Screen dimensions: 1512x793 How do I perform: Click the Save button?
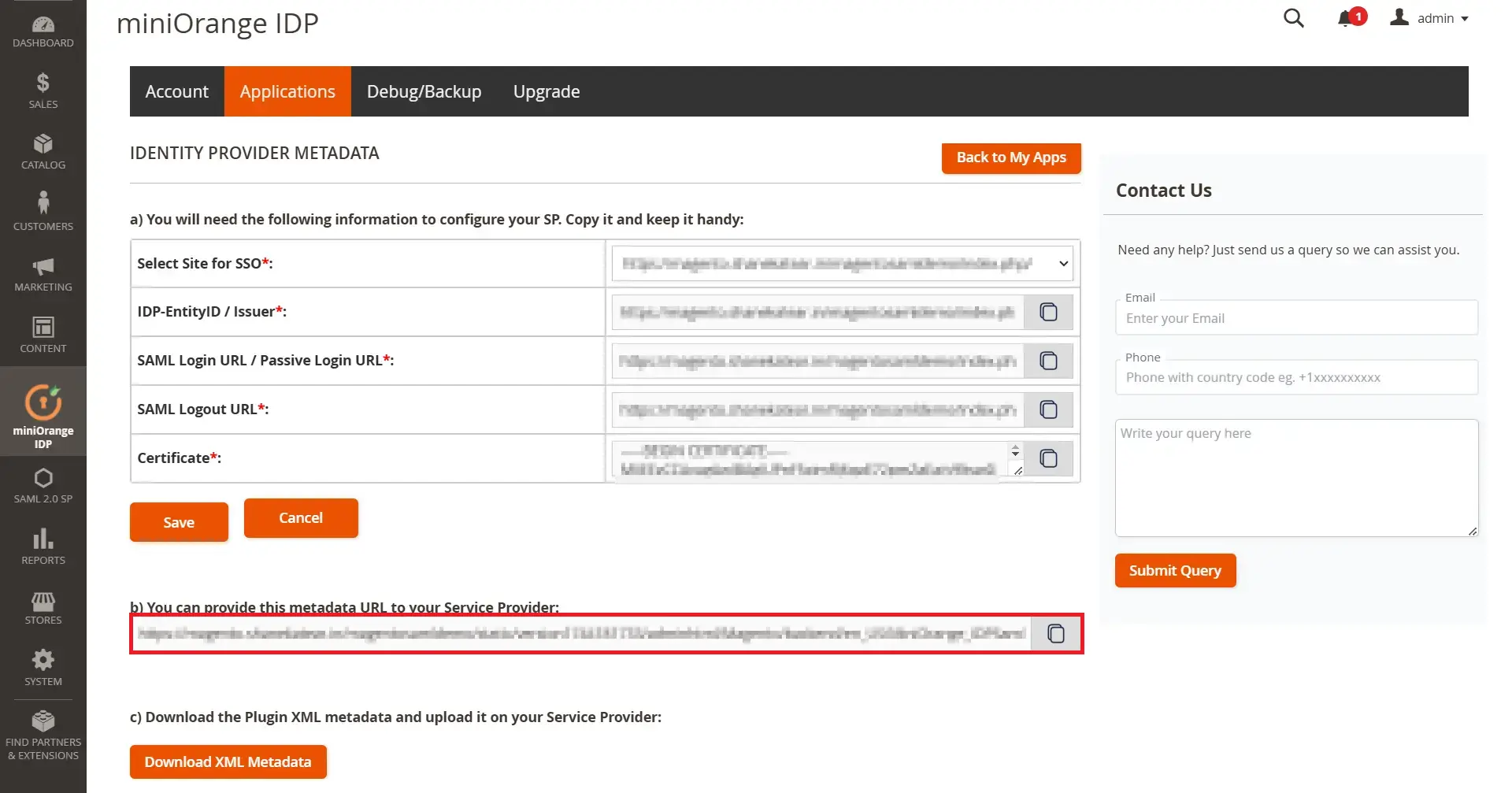pyautogui.click(x=179, y=522)
